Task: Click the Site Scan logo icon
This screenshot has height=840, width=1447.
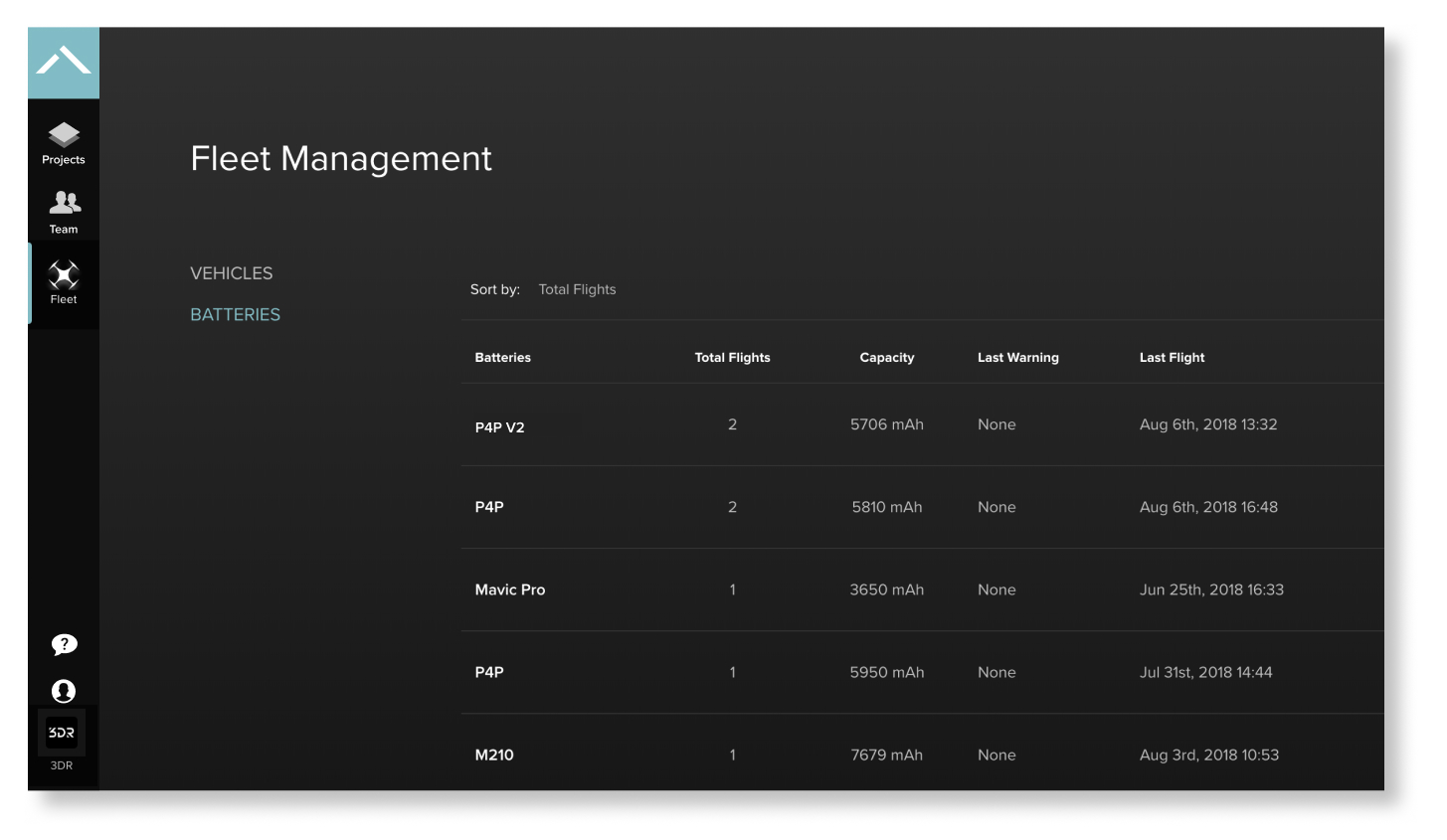Action: (x=64, y=63)
